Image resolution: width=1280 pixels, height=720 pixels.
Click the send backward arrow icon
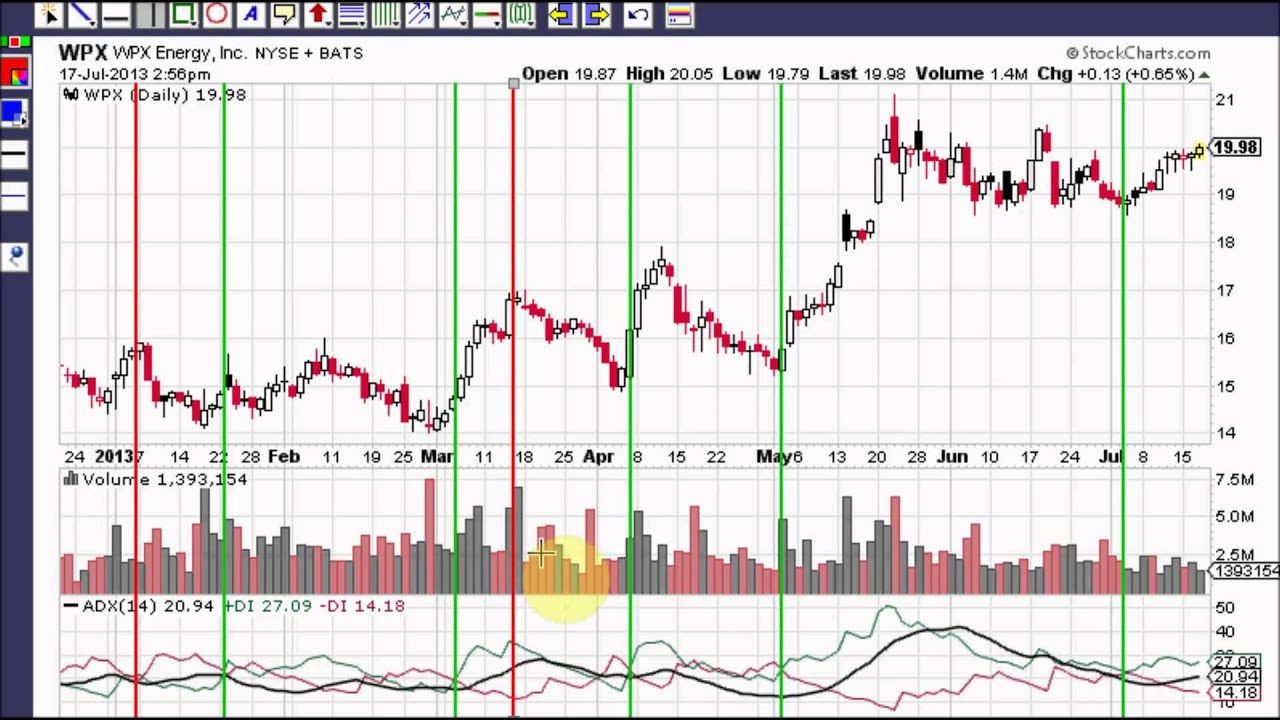pyautogui.click(x=561, y=14)
